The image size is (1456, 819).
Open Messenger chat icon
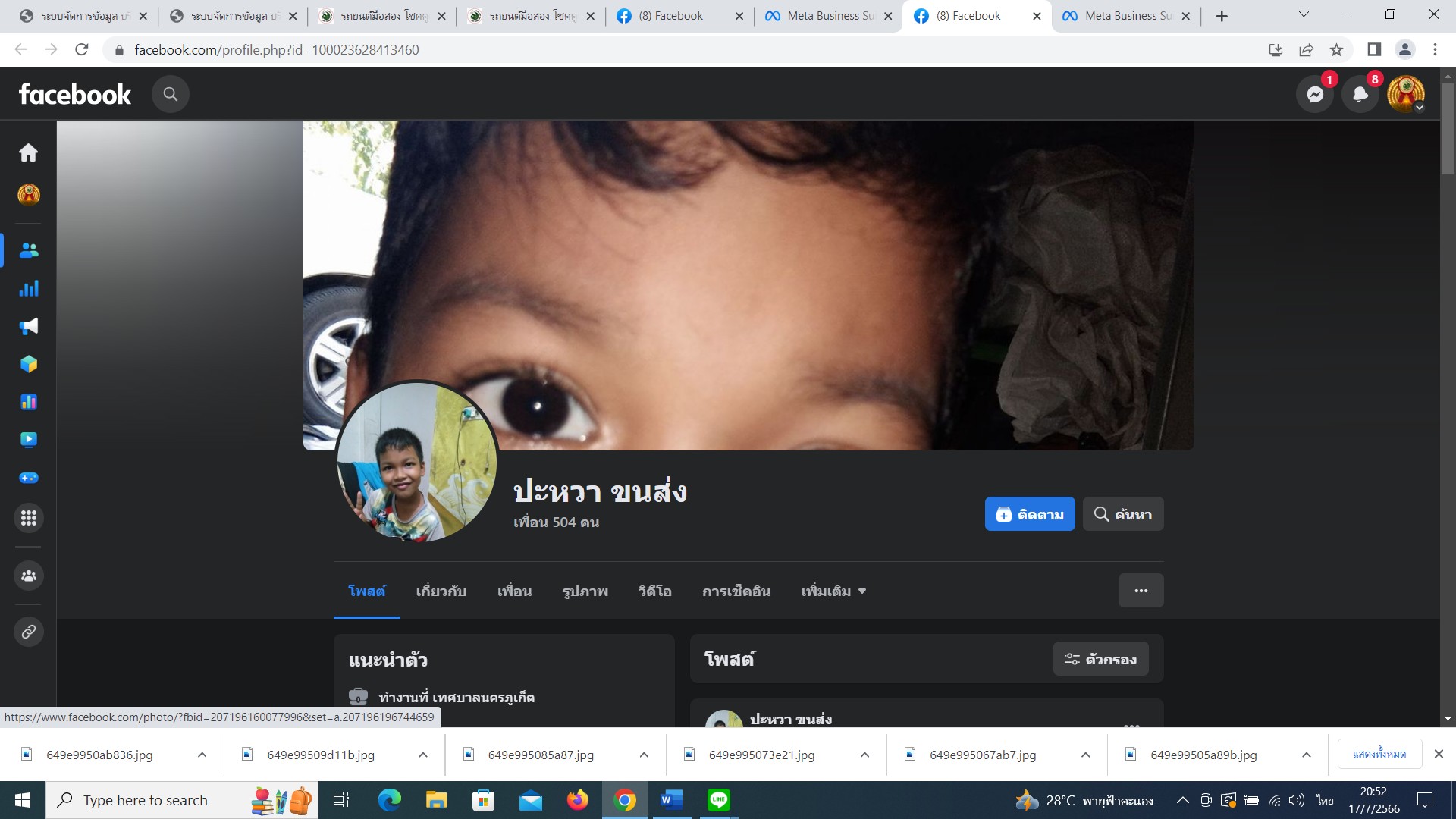tap(1315, 95)
